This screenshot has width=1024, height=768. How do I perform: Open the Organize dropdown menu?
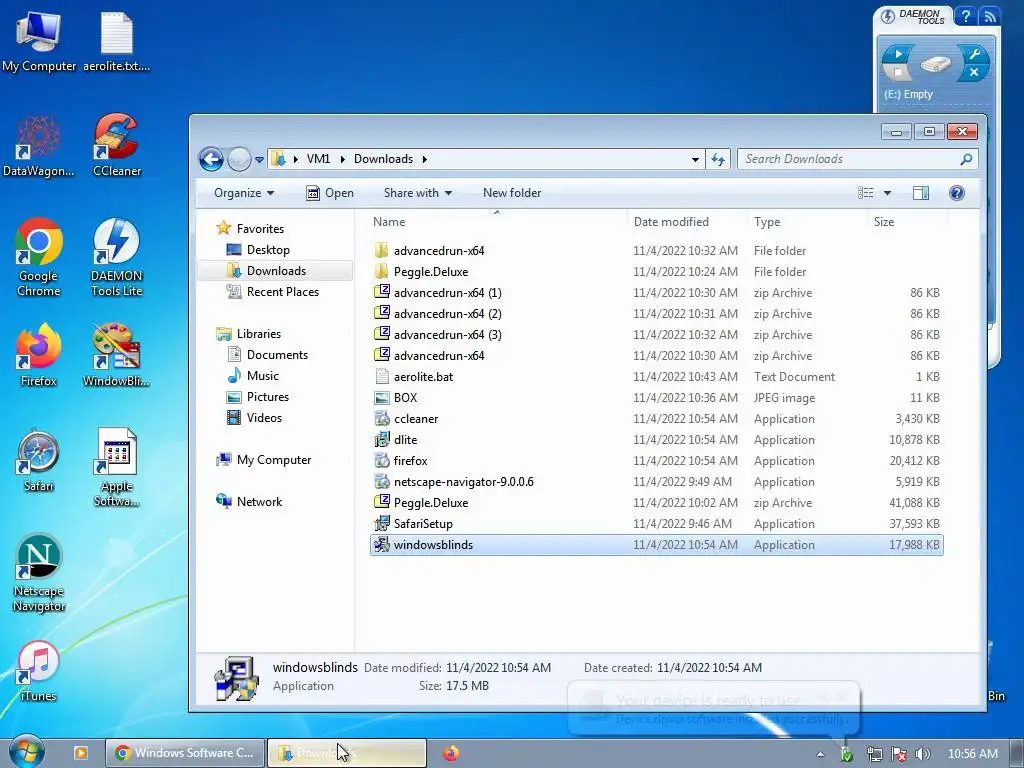click(244, 193)
